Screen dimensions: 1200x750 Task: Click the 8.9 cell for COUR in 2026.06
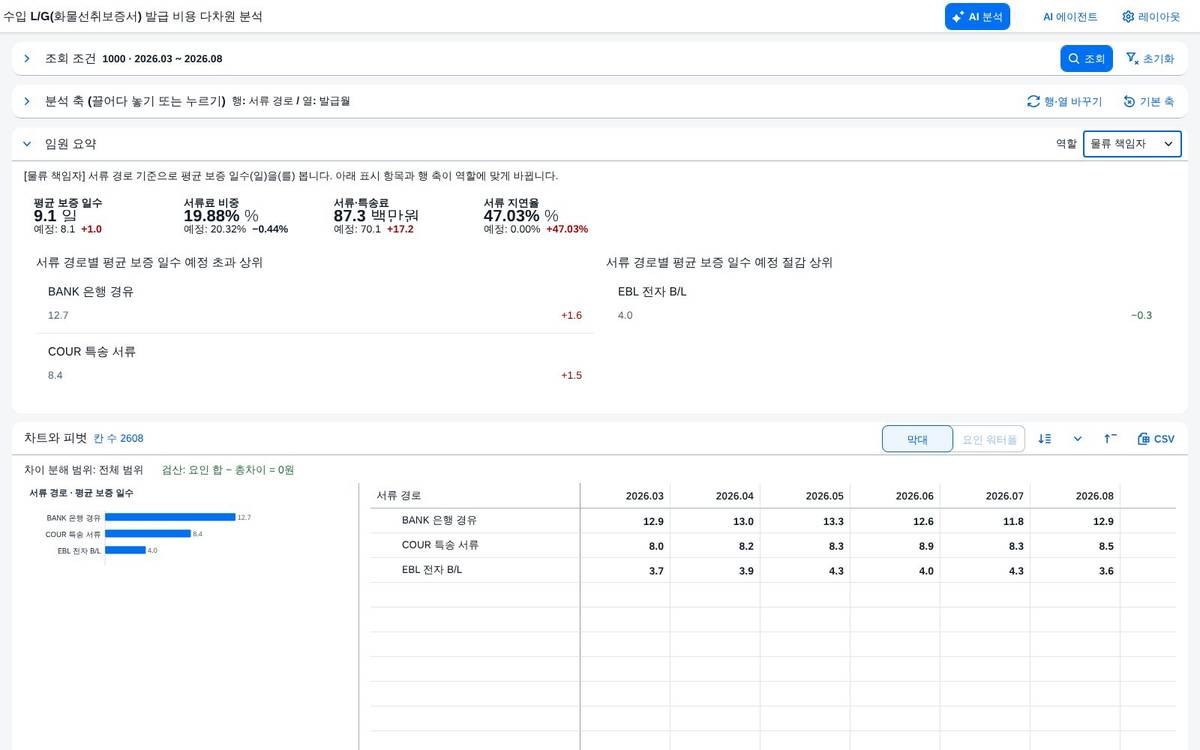point(895,545)
